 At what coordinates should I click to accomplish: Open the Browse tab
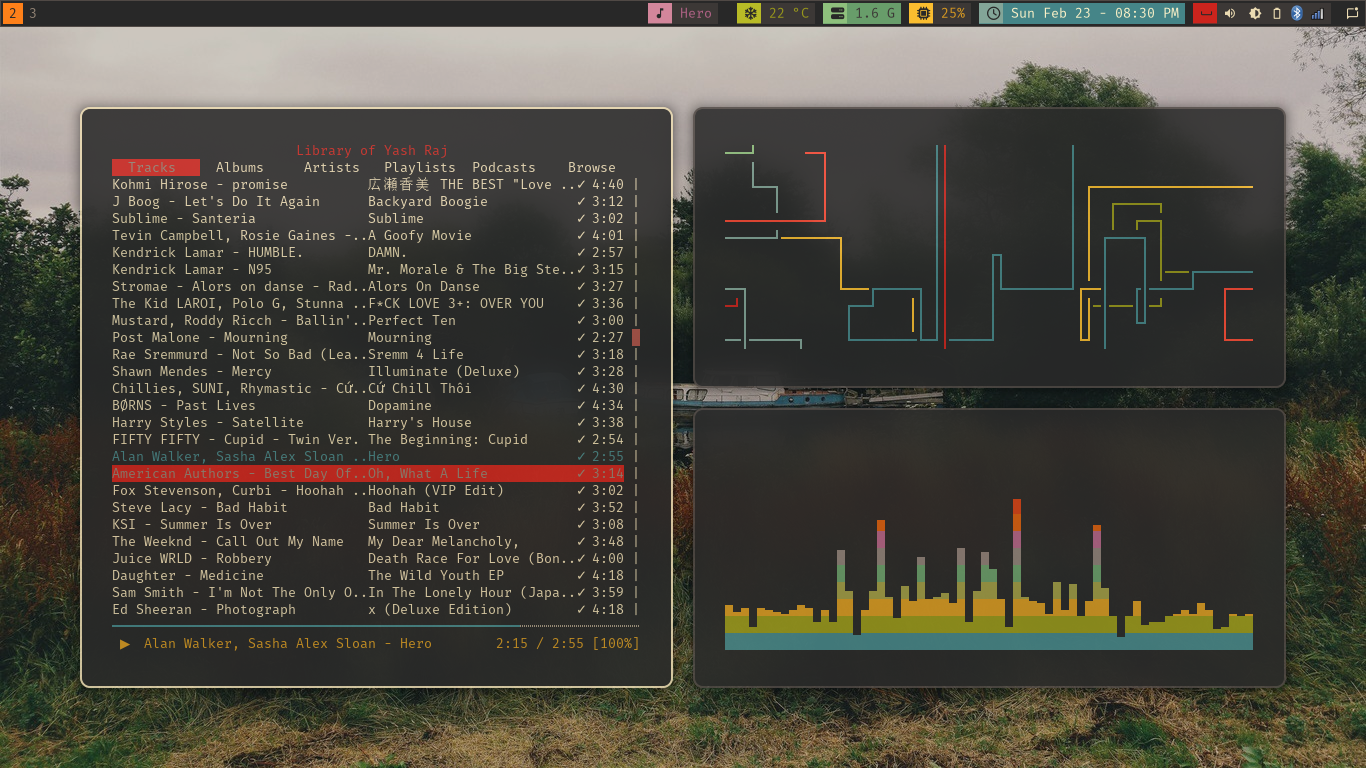tap(592, 167)
